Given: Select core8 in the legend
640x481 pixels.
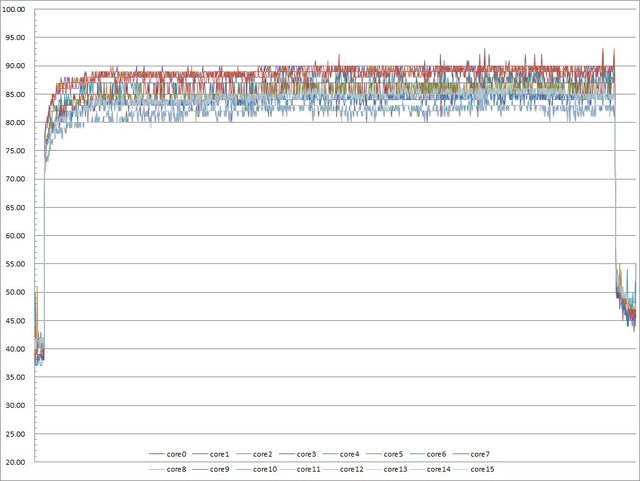Looking at the screenshot, I should (x=176, y=469).
